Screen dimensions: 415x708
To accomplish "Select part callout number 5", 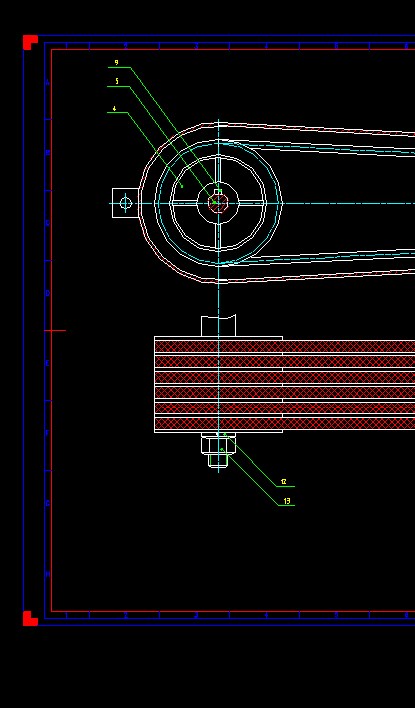I will (x=117, y=81).
